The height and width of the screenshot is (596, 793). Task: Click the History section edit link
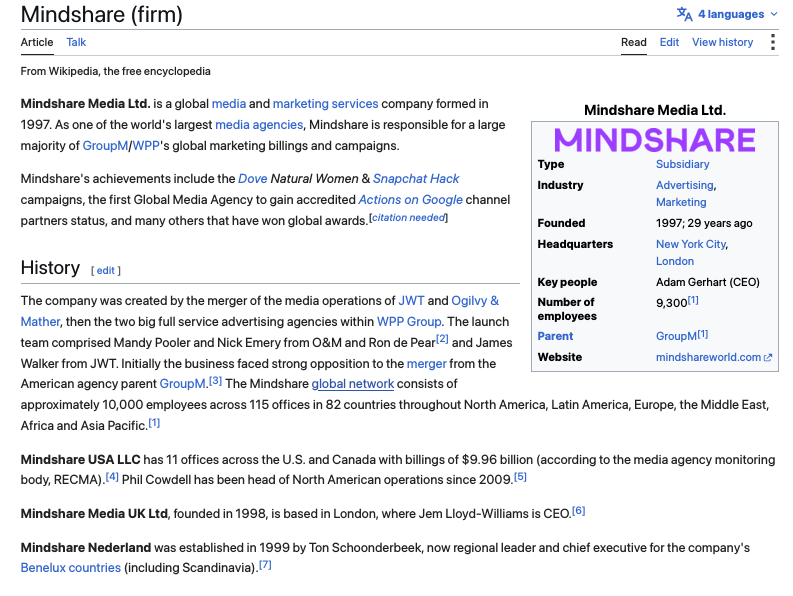(105, 270)
